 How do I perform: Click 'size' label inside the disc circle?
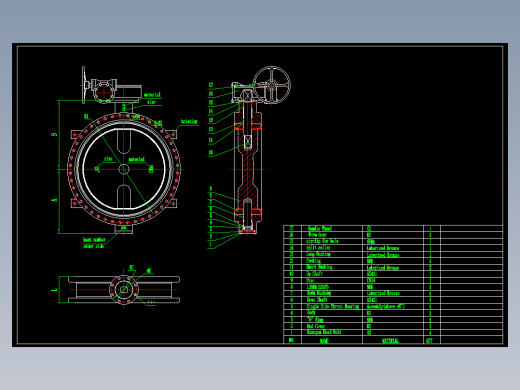[x=108, y=159]
